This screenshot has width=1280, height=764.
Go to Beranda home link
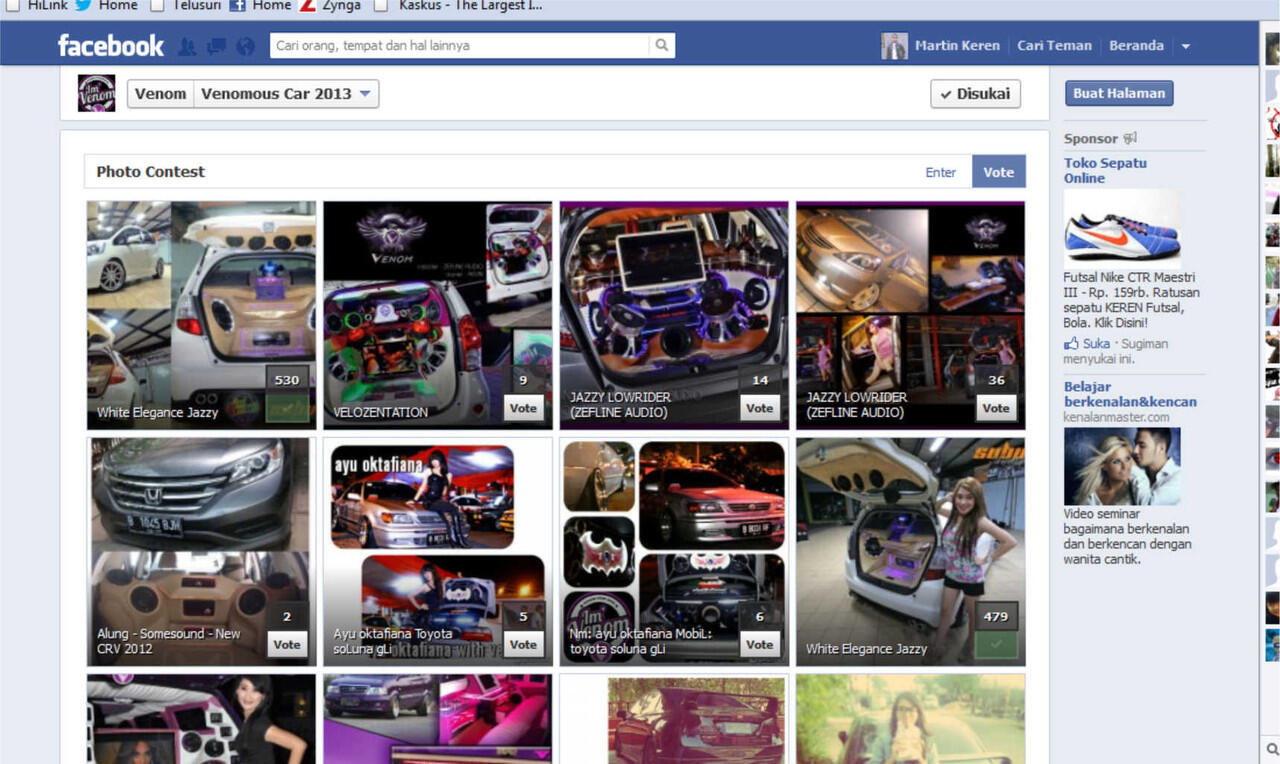pyautogui.click(x=1136, y=46)
